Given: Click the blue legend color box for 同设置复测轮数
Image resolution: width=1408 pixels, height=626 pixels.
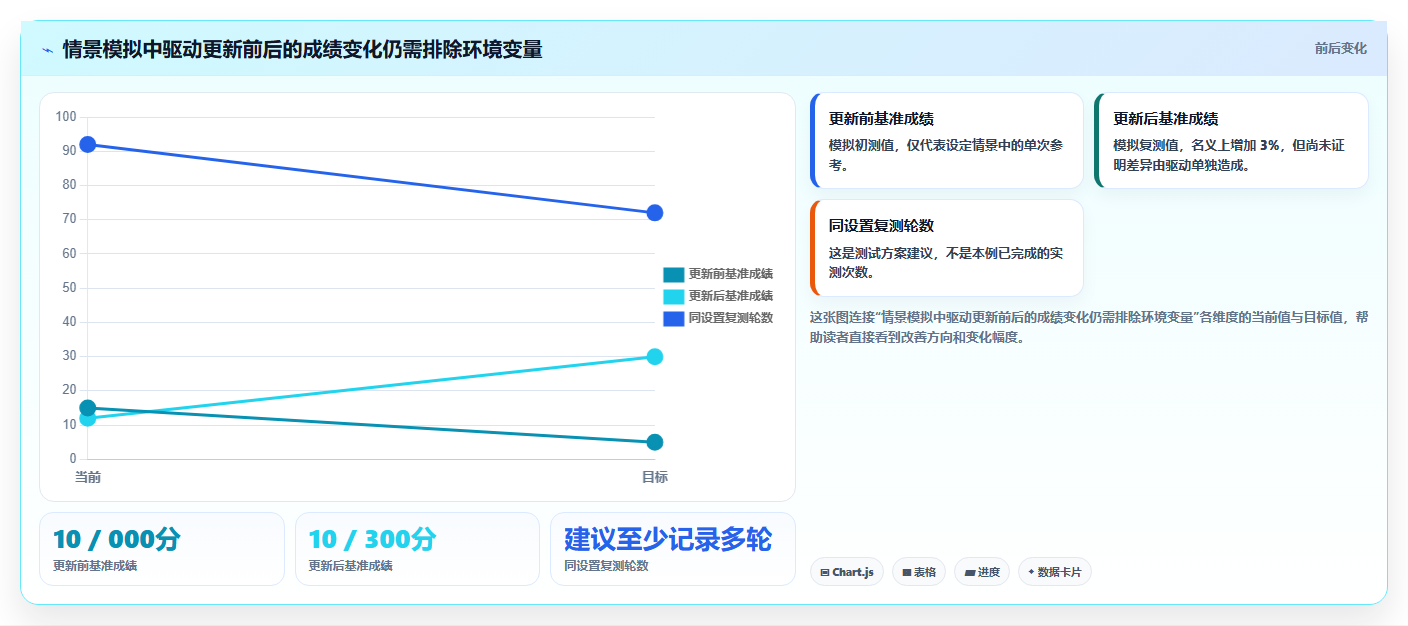Looking at the screenshot, I should (x=674, y=318).
